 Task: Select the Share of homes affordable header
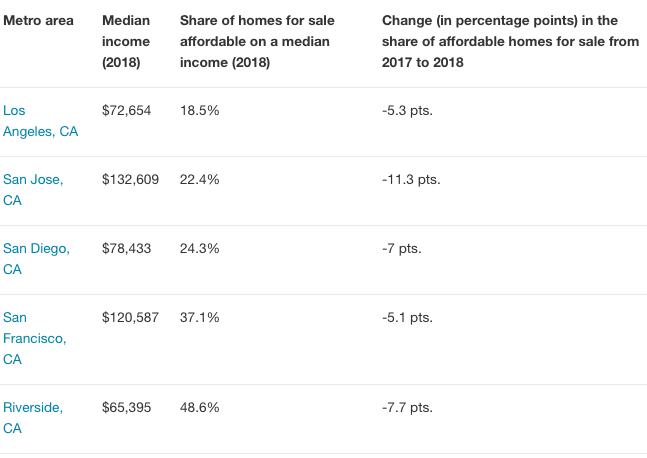pos(257,42)
